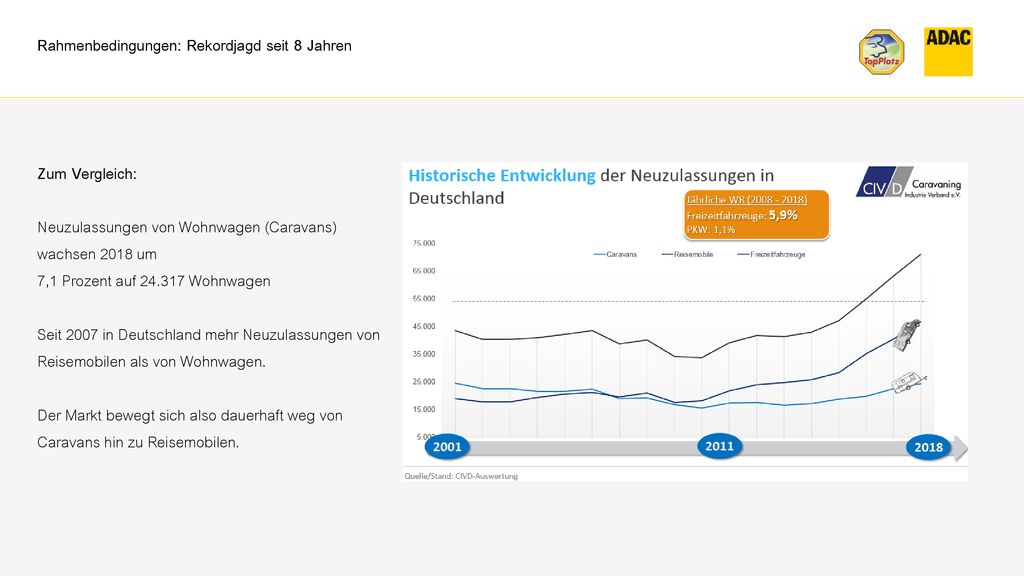1024x576 pixels.
Task: Click the line 'wachsen 2018 um'
Action: 97,254
